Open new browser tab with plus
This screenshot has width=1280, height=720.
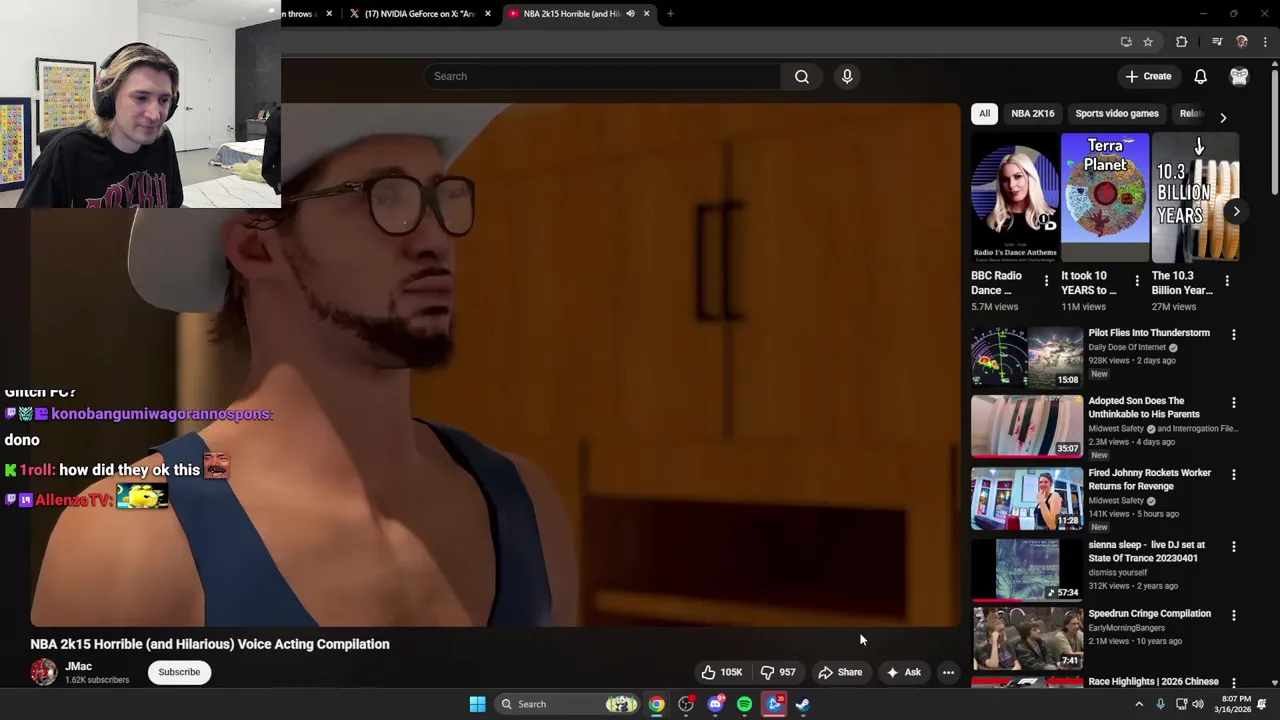pos(670,14)
